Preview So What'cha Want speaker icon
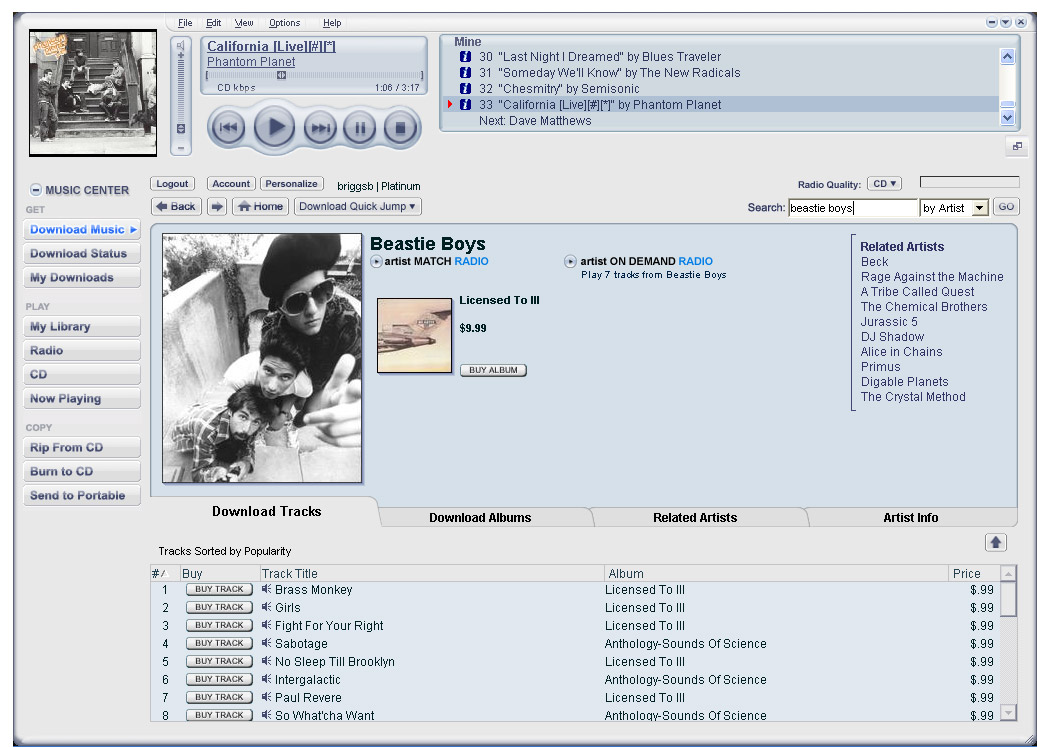 pos(267,715)
